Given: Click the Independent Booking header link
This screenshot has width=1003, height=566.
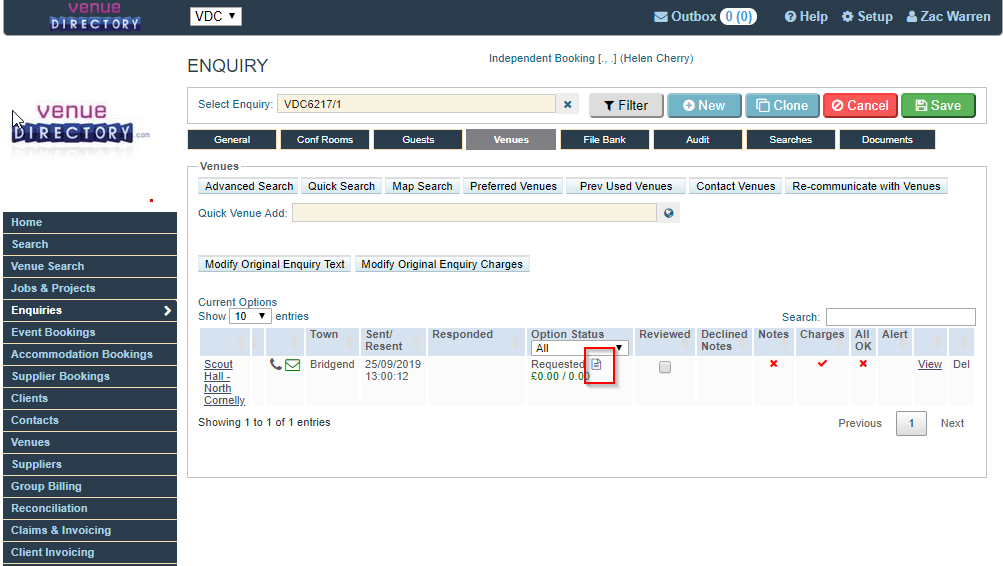Looking at the screenshot, I should coord(591,58).
